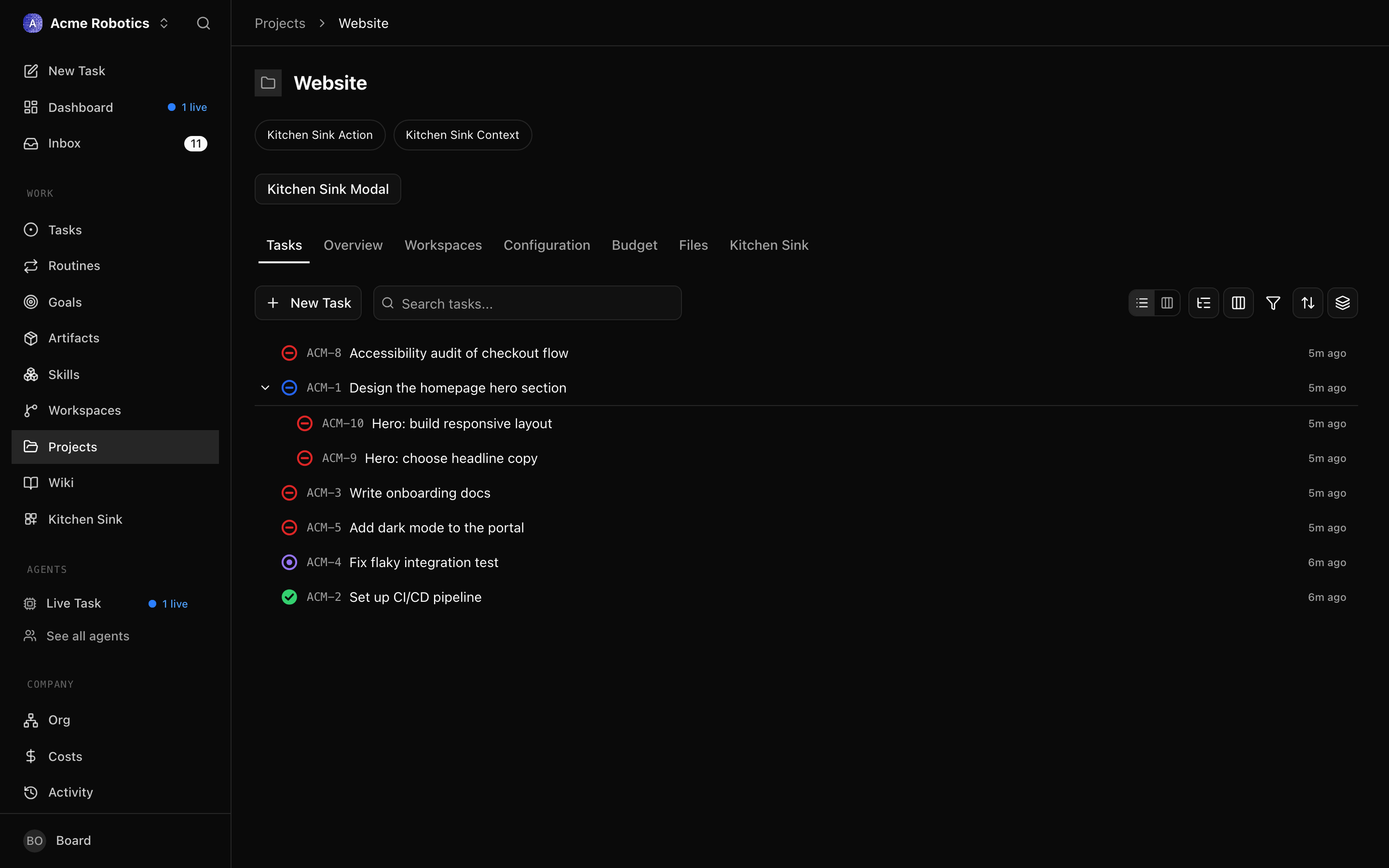
Task: Open task Hero: build responsive layout
Action: pyautogui.click(x=806, y=423)
